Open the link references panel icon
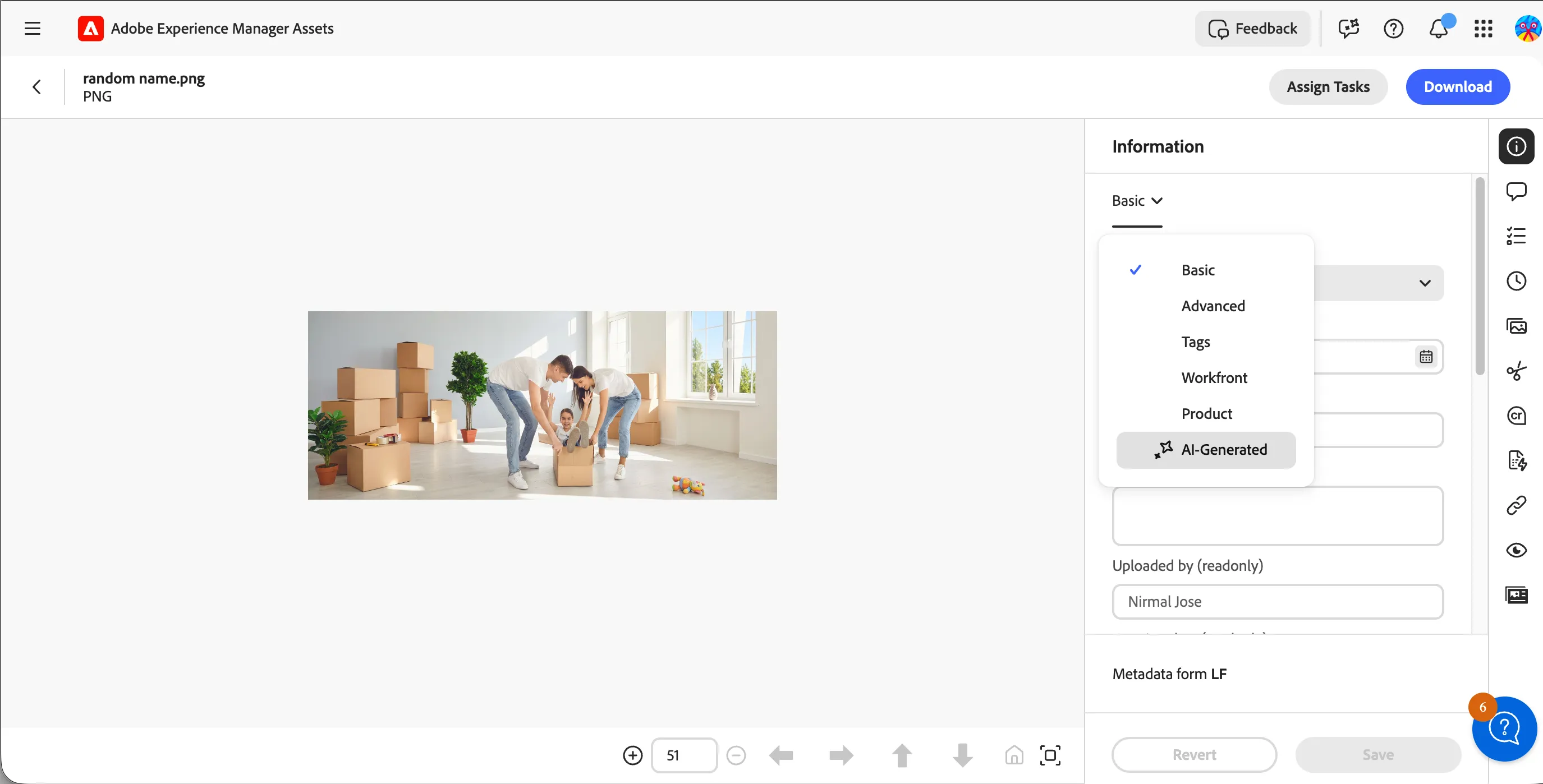This screenshot has height=784, width=1543. (x=1516, y=505)
